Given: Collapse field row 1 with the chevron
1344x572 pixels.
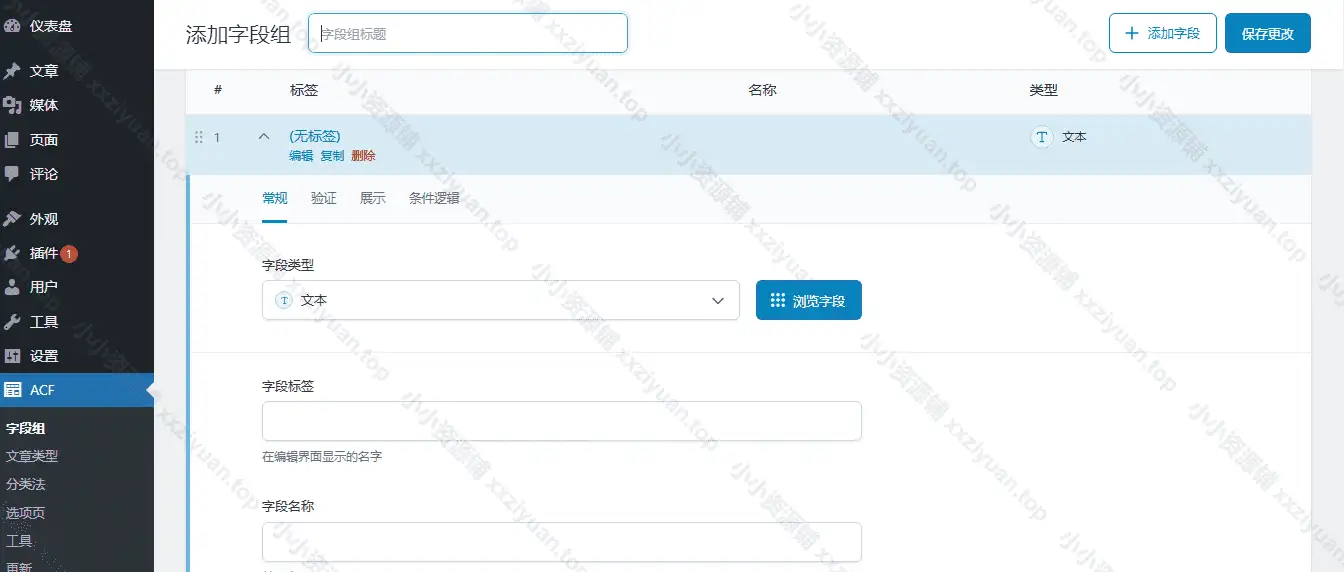Looking at the screenshot, I should click(264, 137).
